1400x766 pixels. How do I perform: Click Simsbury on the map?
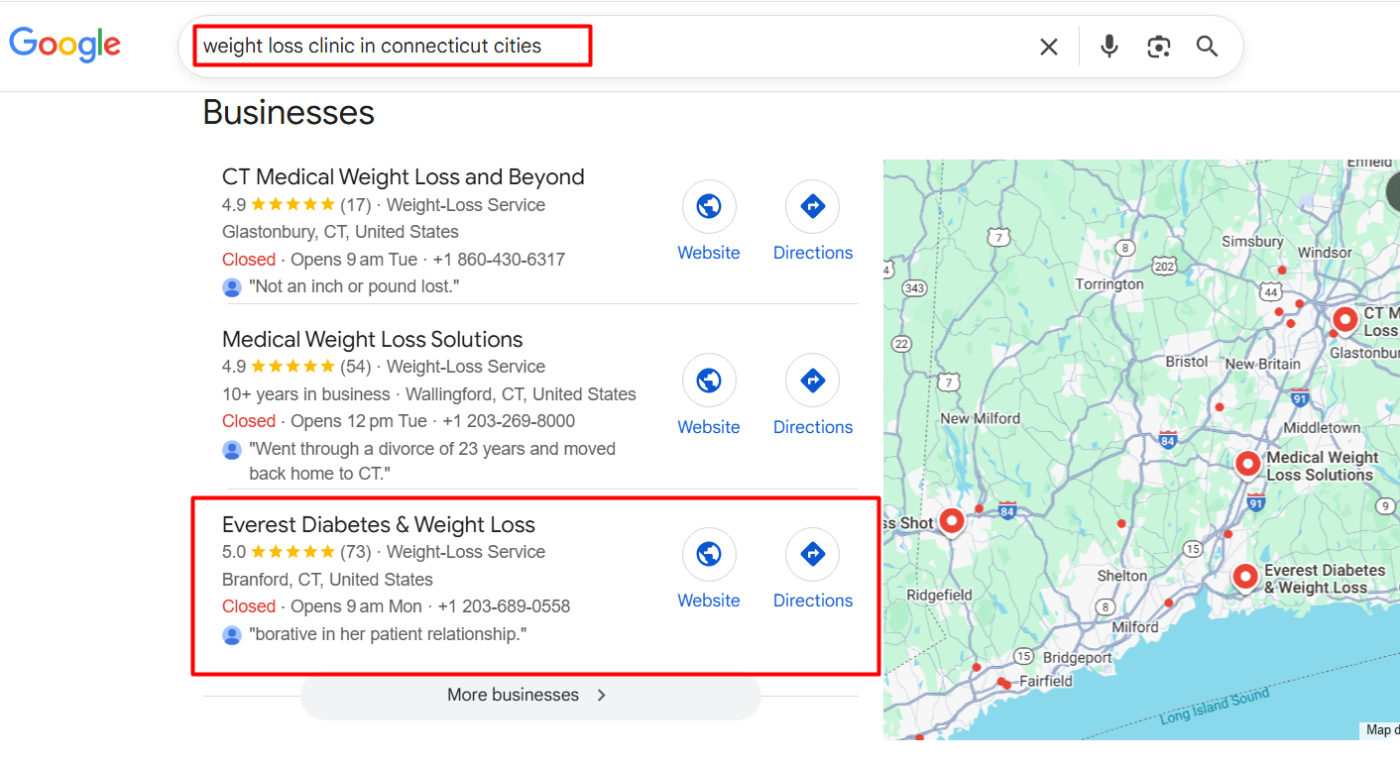coord(1252,241)
